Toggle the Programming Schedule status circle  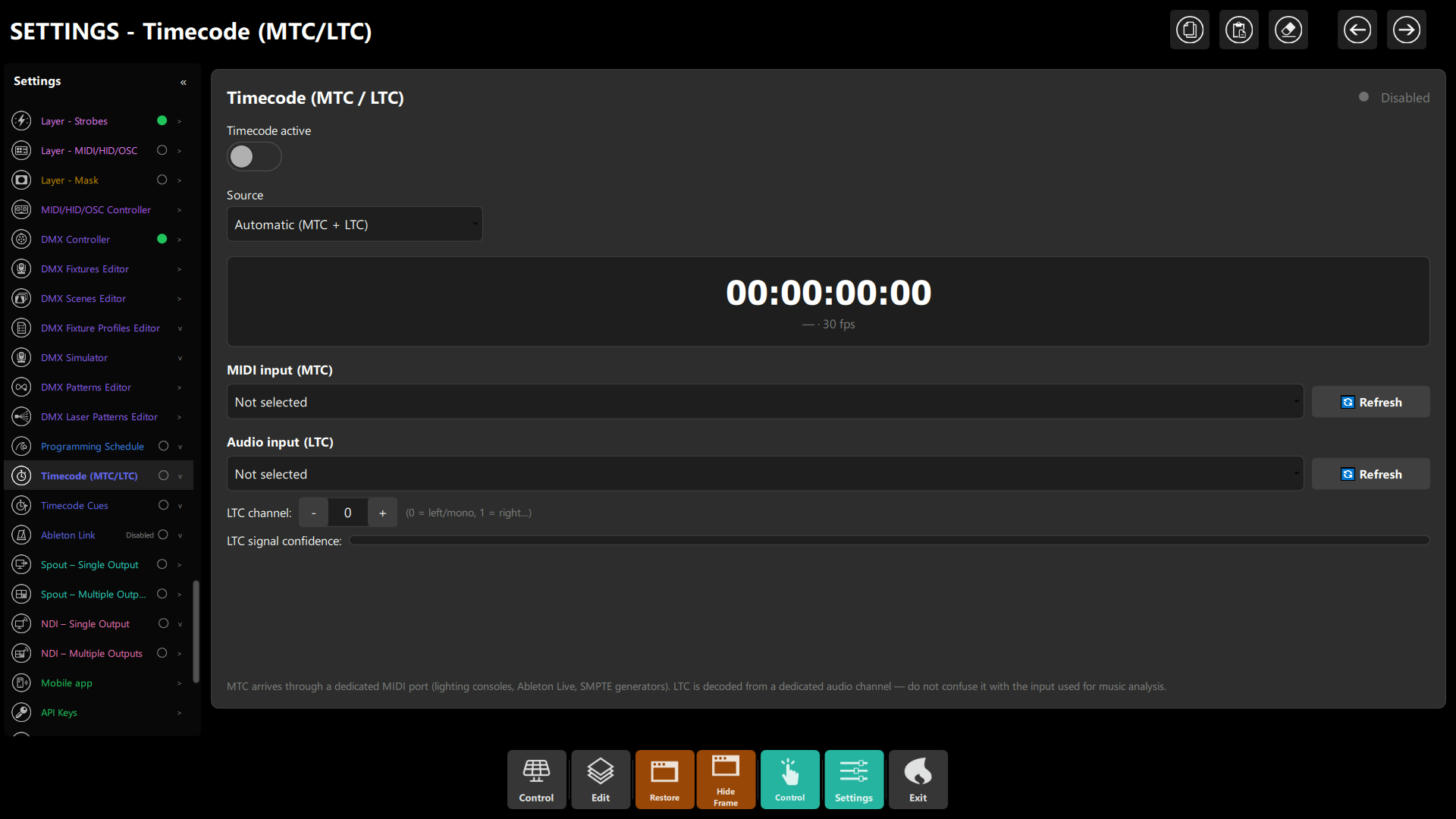coord(163,446)
